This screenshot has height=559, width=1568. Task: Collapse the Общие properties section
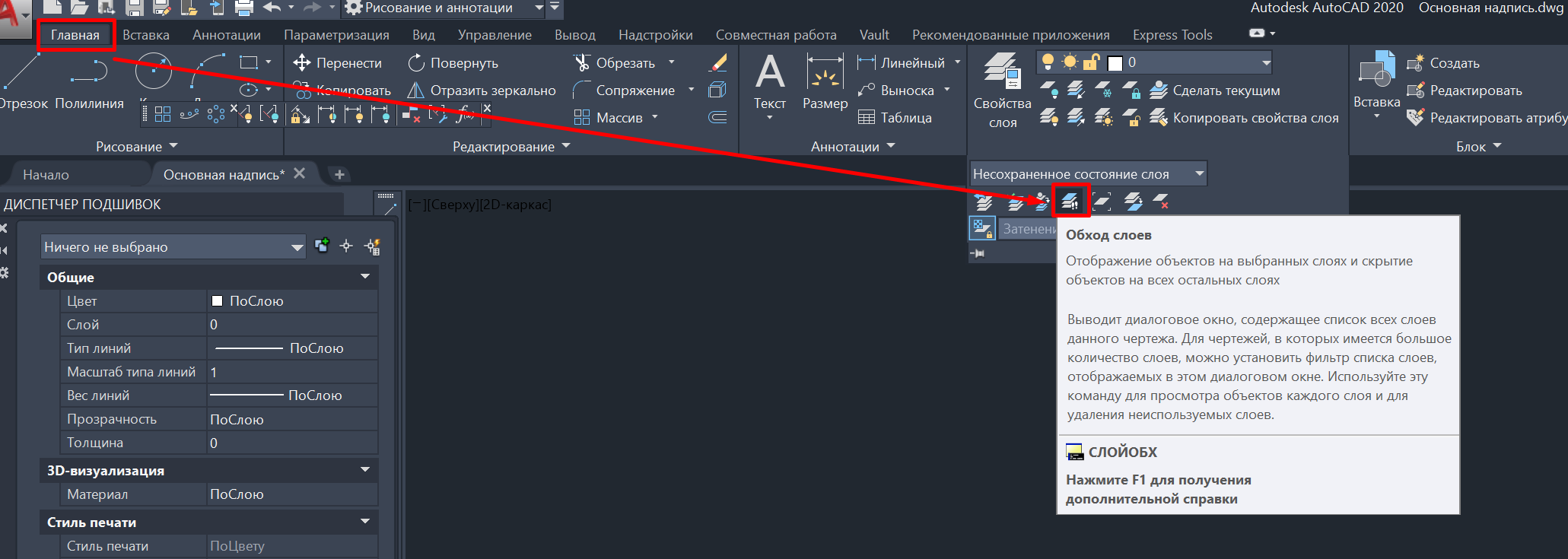point(365,277)
